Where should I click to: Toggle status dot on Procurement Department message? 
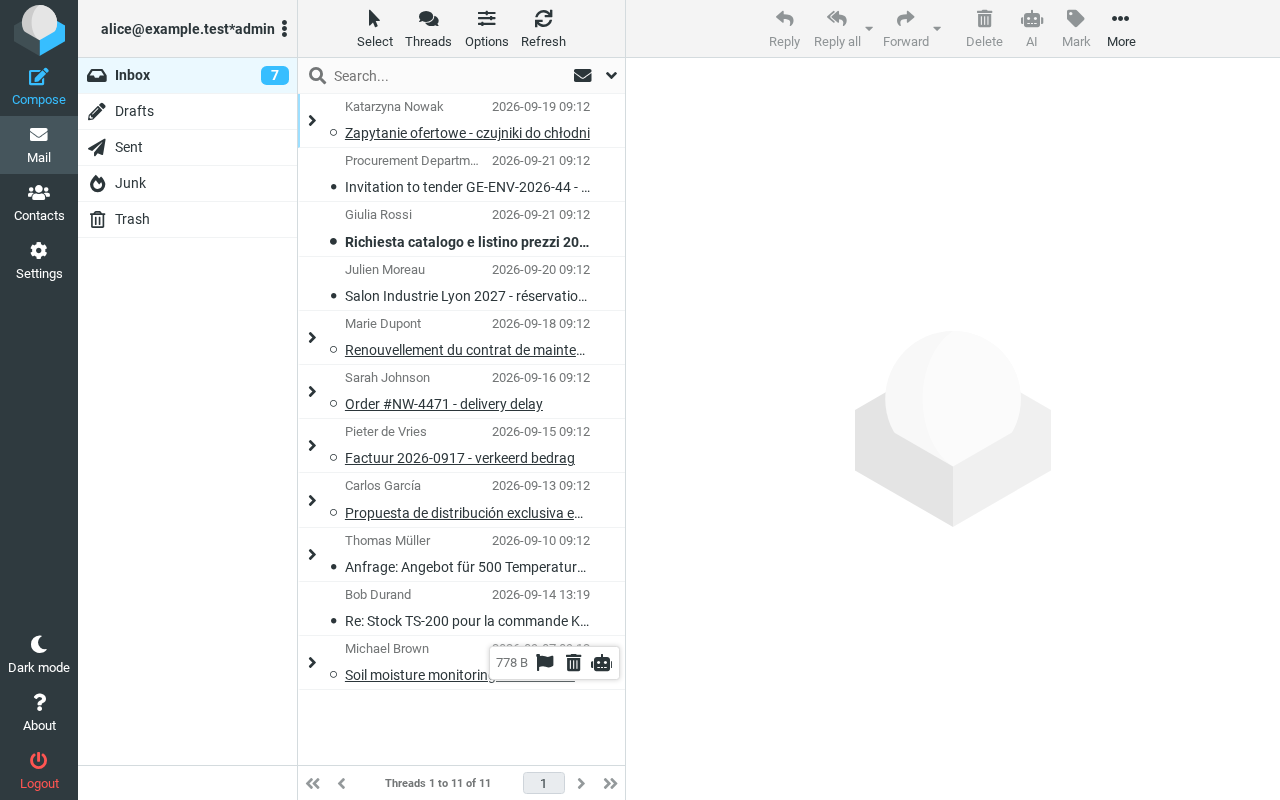333,187
